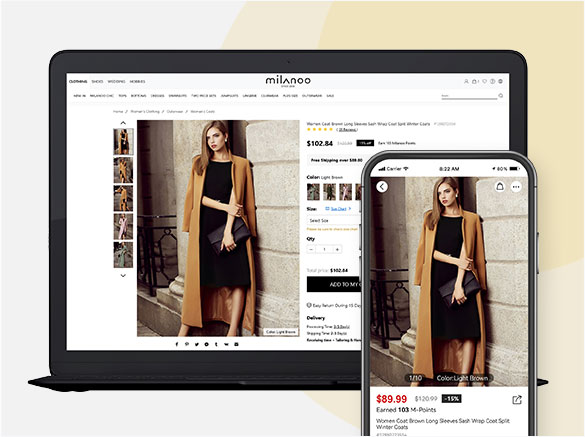This screenshot has height=437, width=585.
Task: Click the Milanoo logo
Action: (288, 81)
